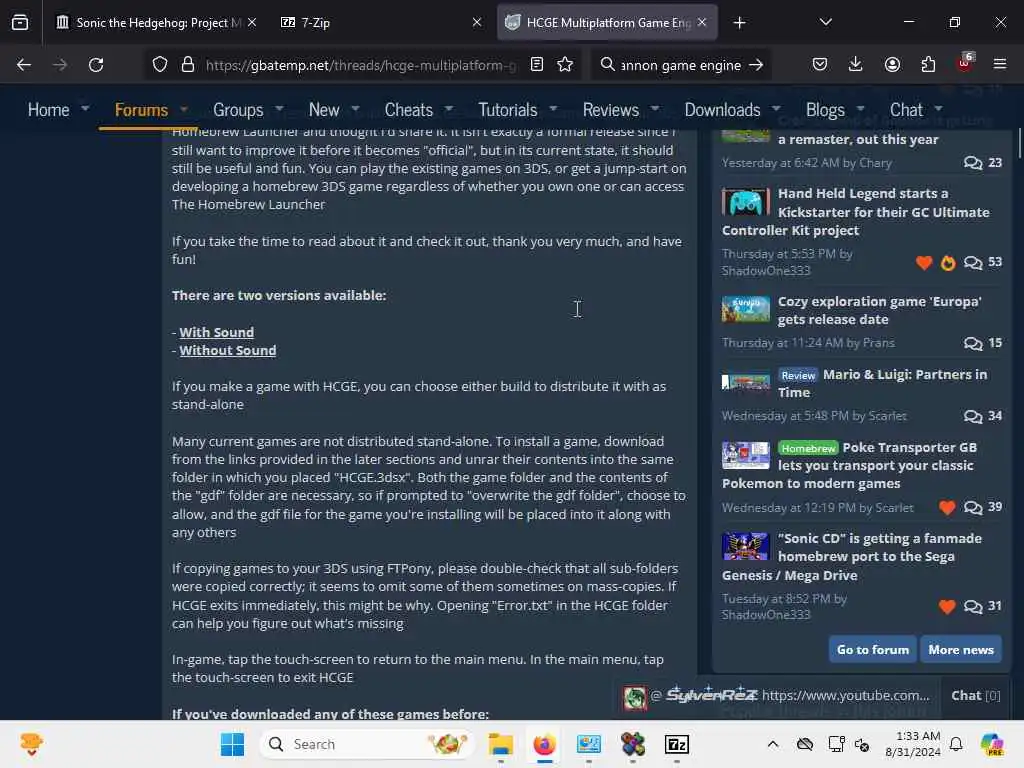Open the New menu item
This screenshot has width=1024, height=768.
click(324, 110)
